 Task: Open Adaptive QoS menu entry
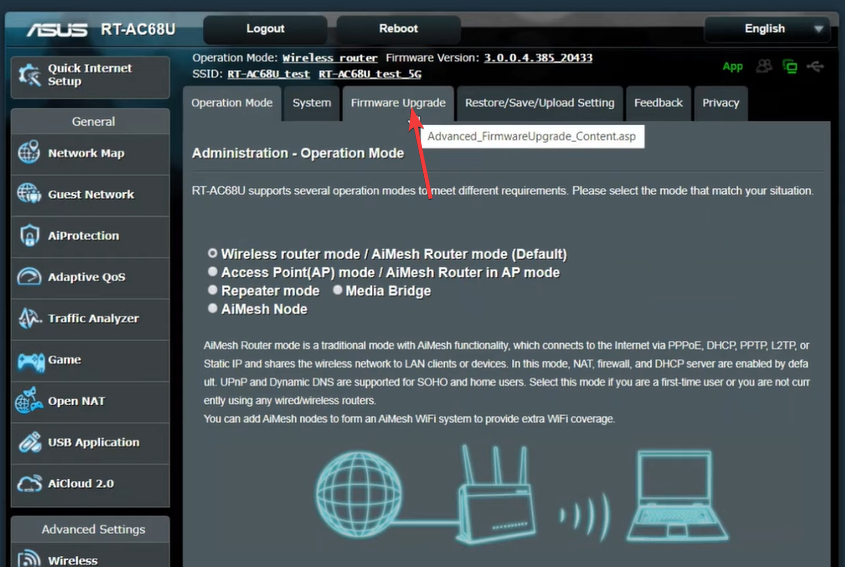pyautogui.click(x=91, y=278)
